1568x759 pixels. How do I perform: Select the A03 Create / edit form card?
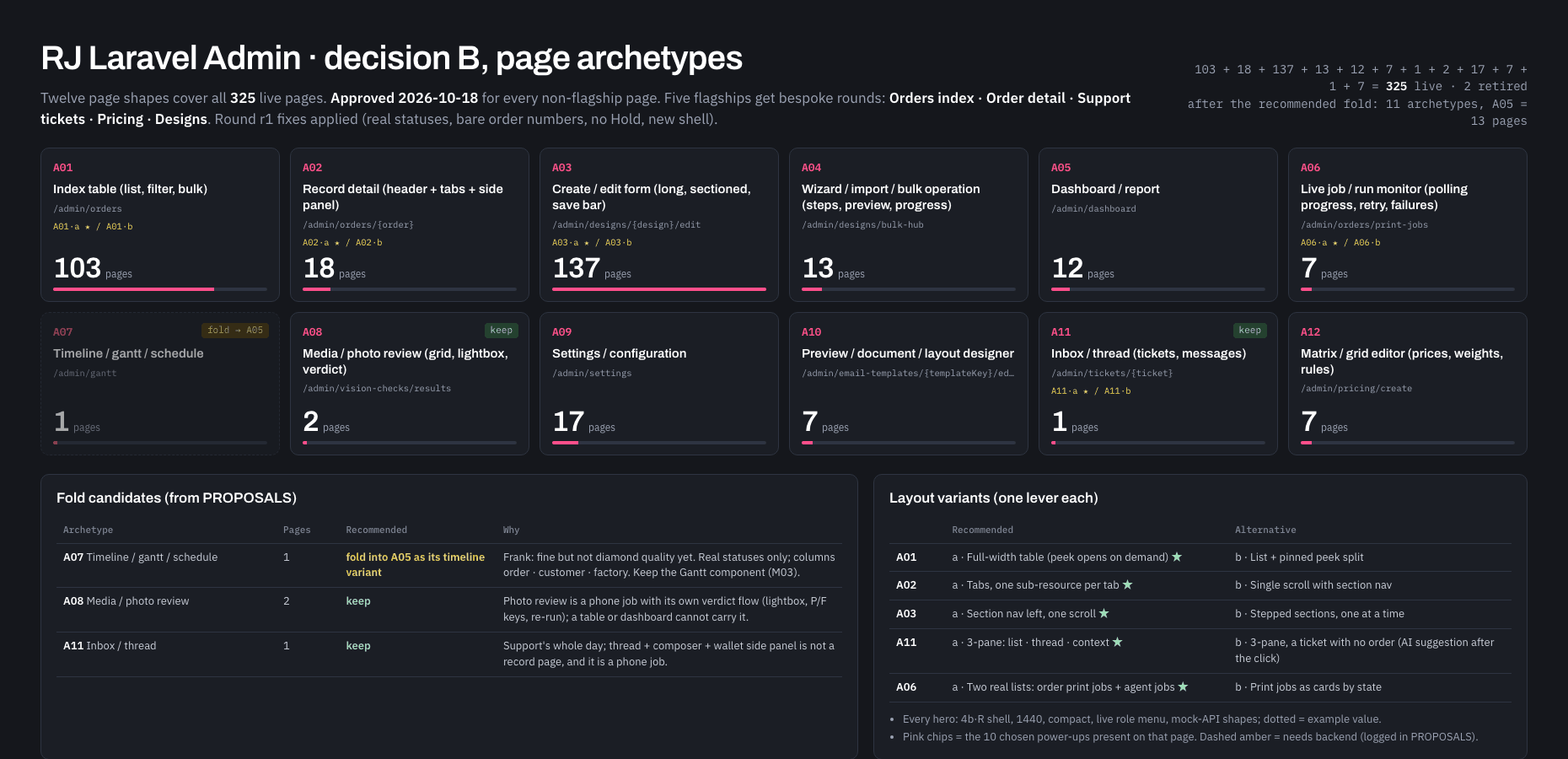pyautogui.click(x=659, y=224)
